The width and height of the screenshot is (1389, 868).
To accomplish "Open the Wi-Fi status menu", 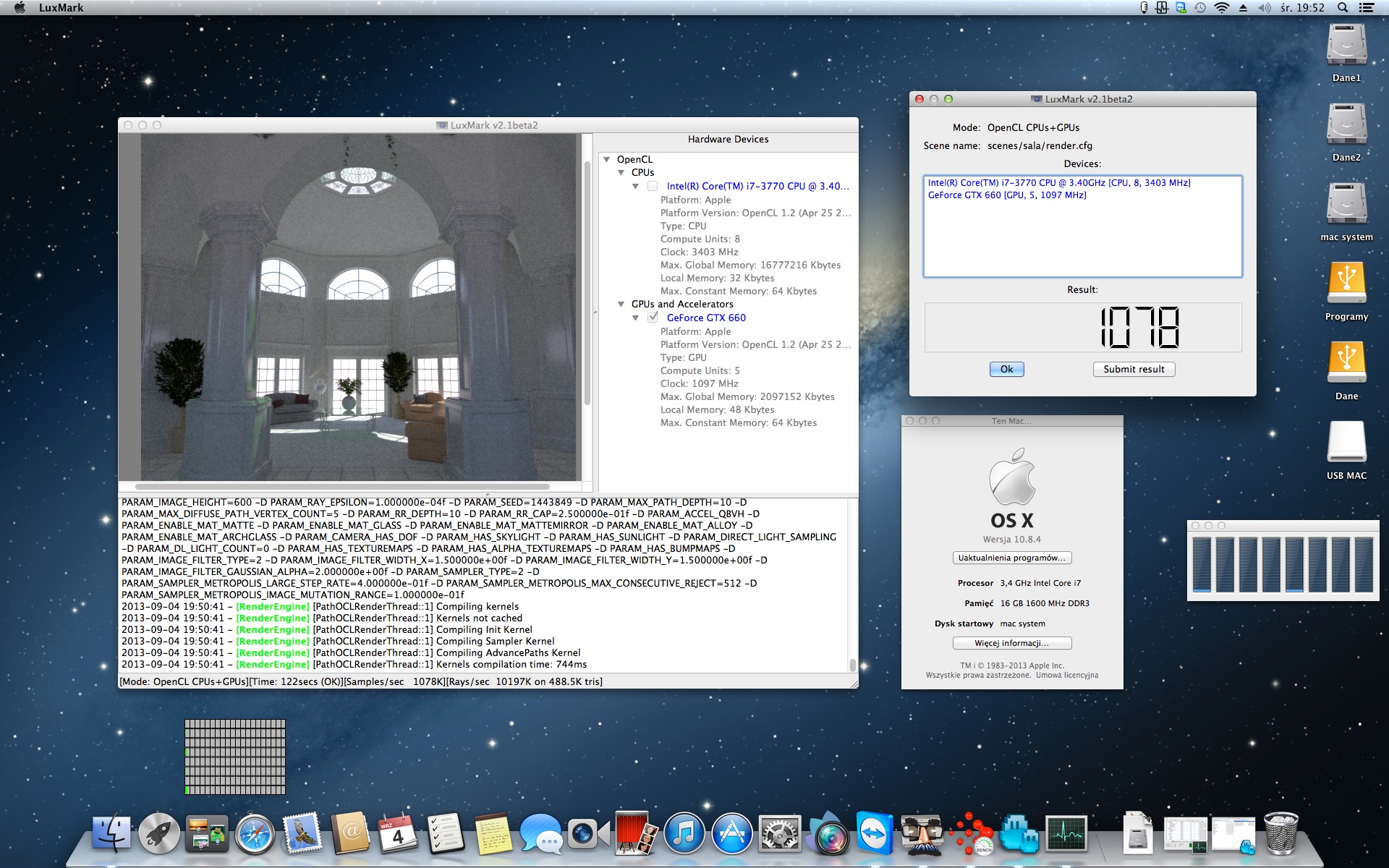I will point(1222,8).
